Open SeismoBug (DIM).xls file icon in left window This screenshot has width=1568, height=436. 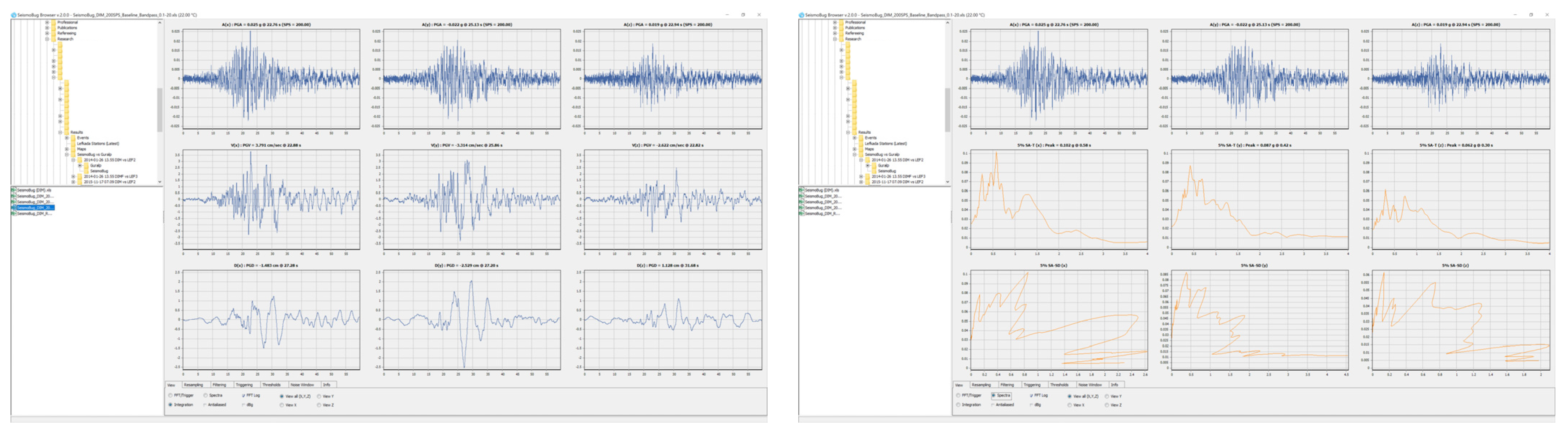13,190
